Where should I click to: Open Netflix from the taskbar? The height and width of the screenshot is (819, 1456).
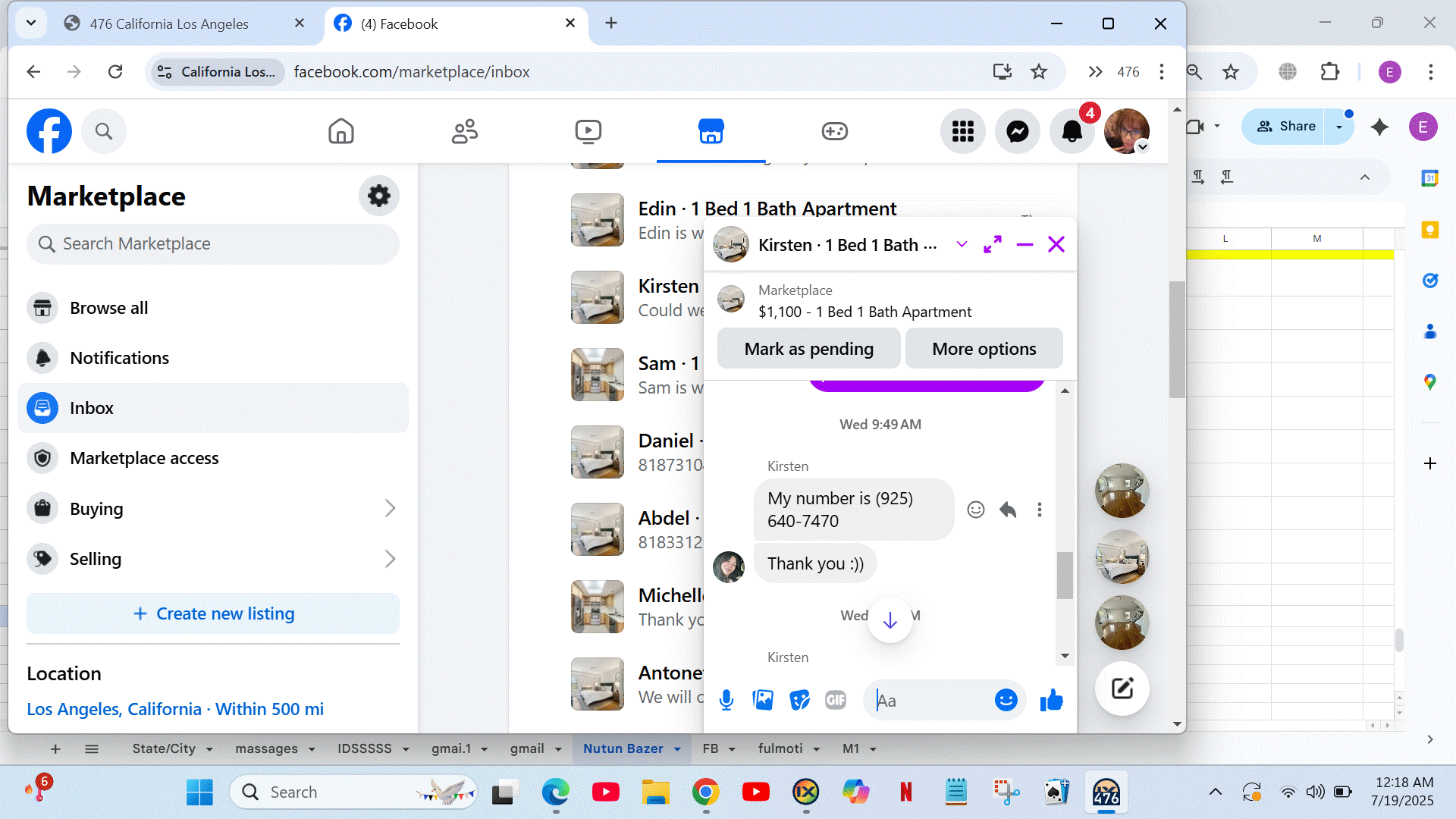pos(905,792)
